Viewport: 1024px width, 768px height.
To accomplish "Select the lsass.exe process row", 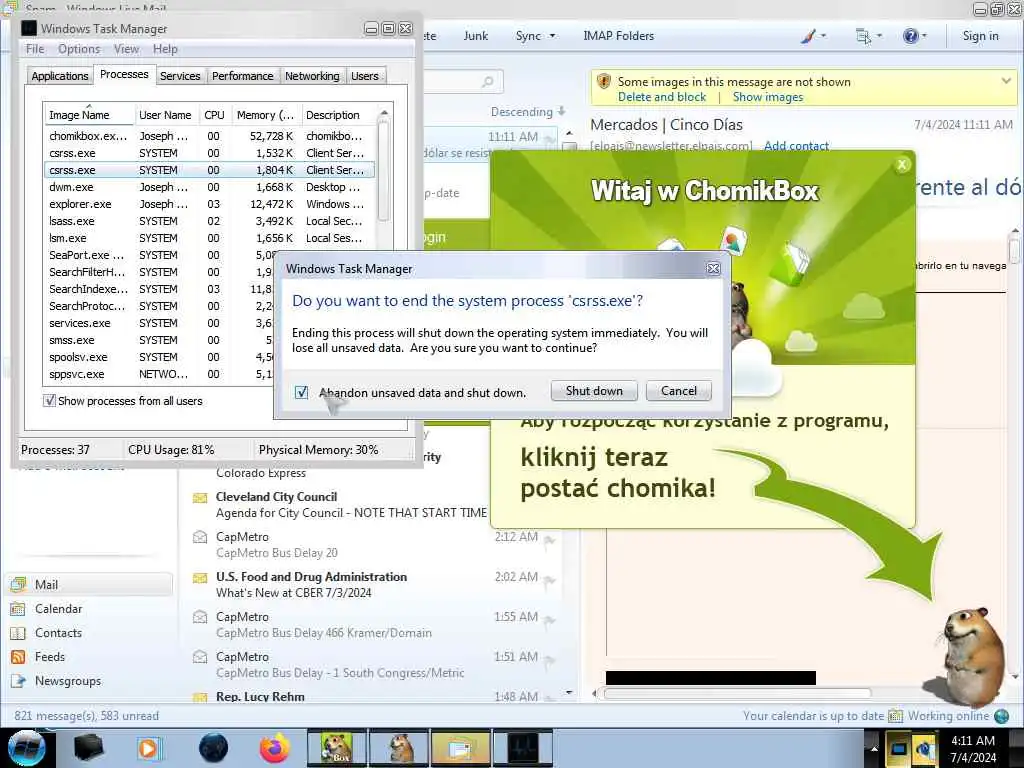I will pos(209,221).
